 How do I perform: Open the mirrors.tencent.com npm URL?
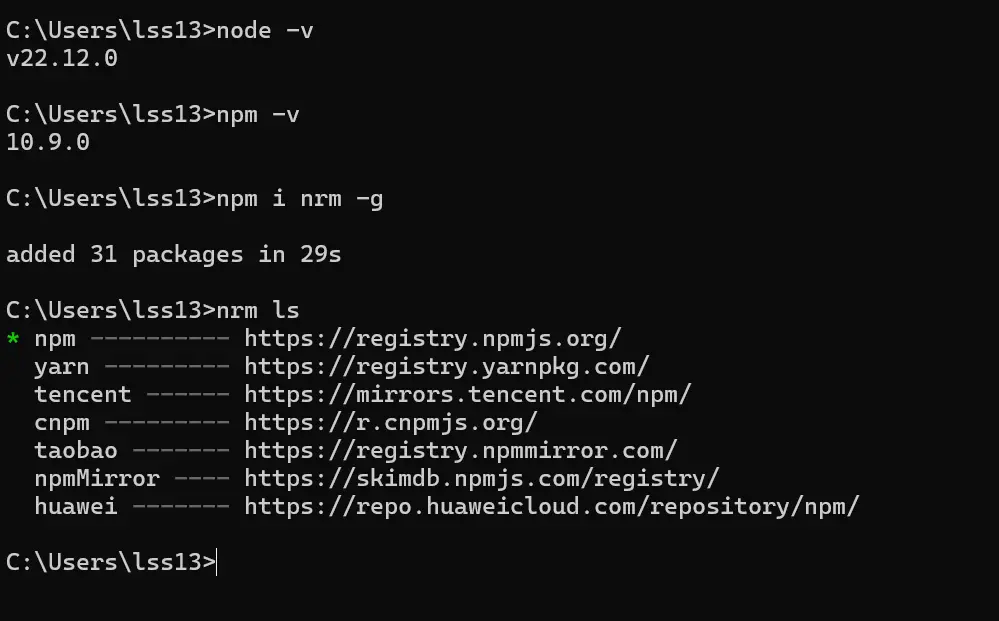pyautogui.click(x=467, y=395)
